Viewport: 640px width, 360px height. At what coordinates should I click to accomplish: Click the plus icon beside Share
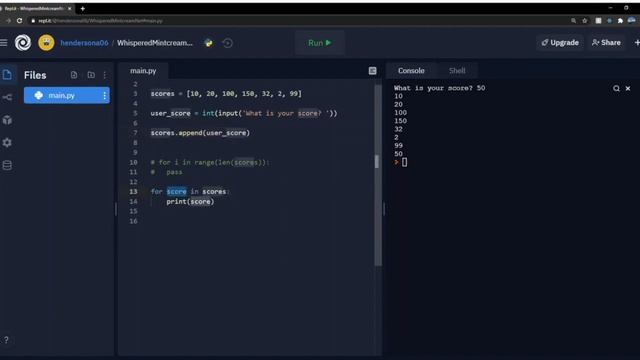[637, 42]
